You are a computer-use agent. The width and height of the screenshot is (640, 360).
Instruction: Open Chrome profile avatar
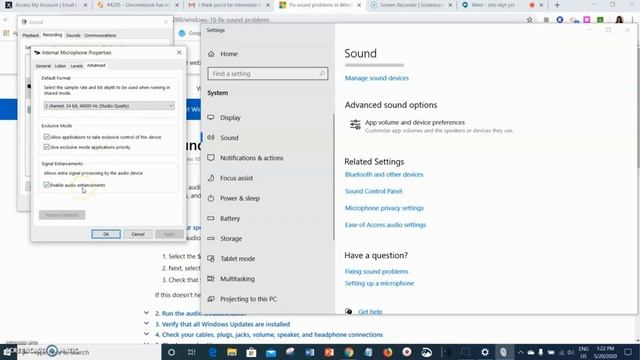(619, 20)
